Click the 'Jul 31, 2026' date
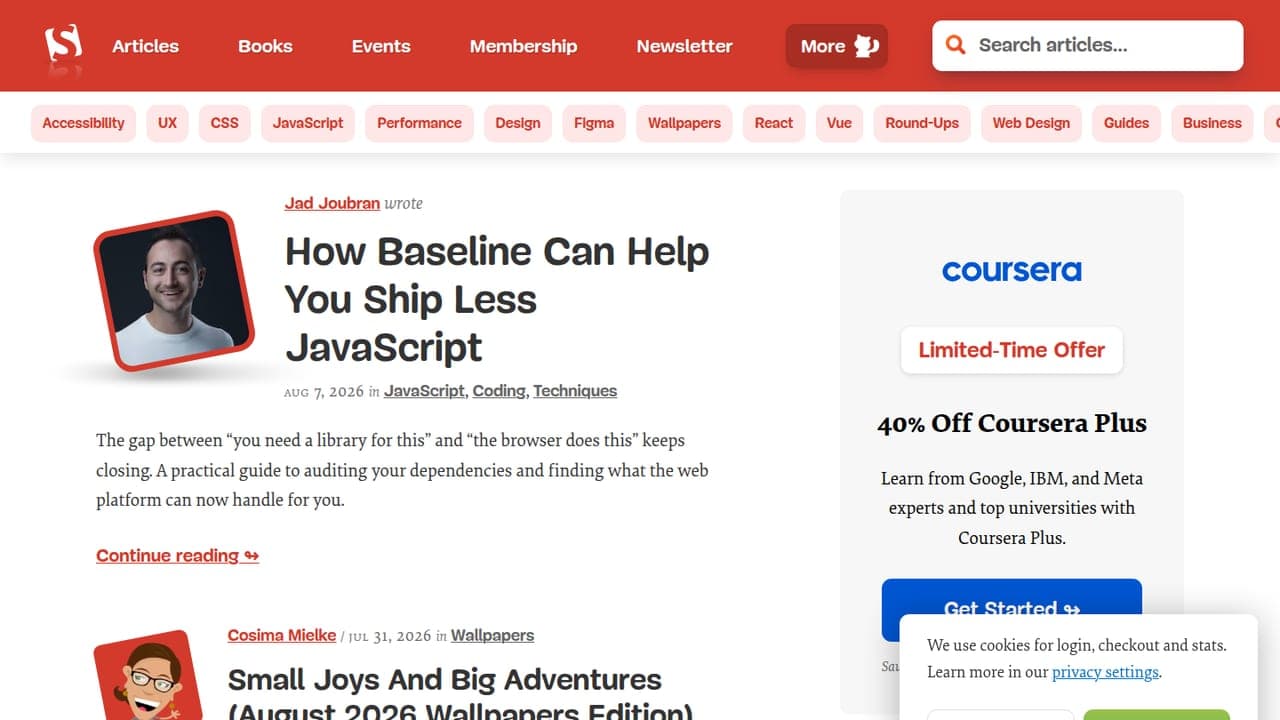1280x720 pixels. 390,636
